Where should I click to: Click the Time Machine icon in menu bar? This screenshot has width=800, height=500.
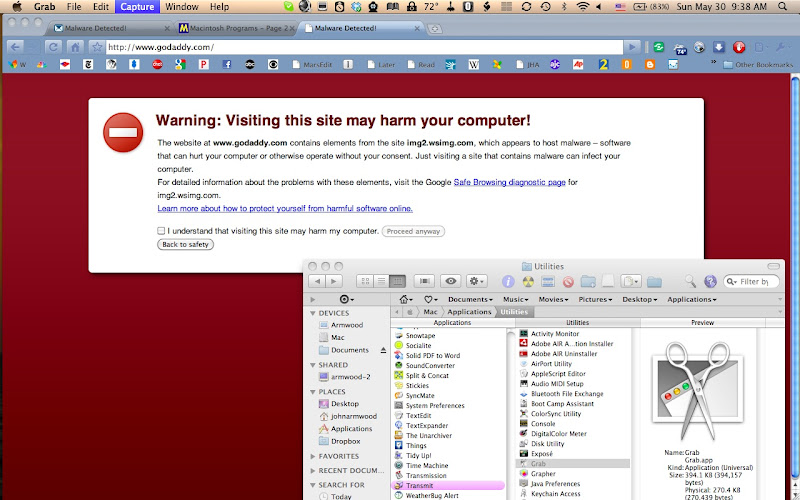point(545,7)
